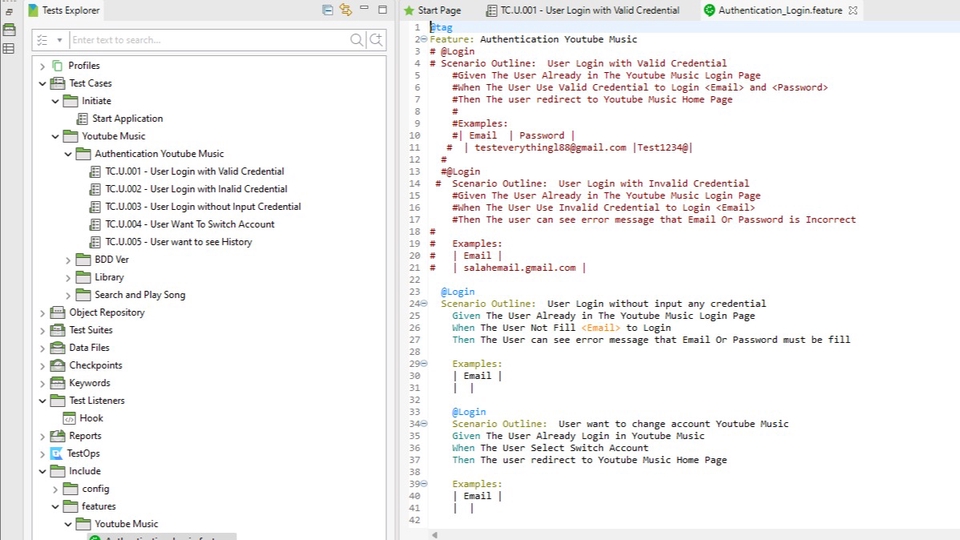Click the Collapse All icon in Tests Explorer

pos(328,10)
